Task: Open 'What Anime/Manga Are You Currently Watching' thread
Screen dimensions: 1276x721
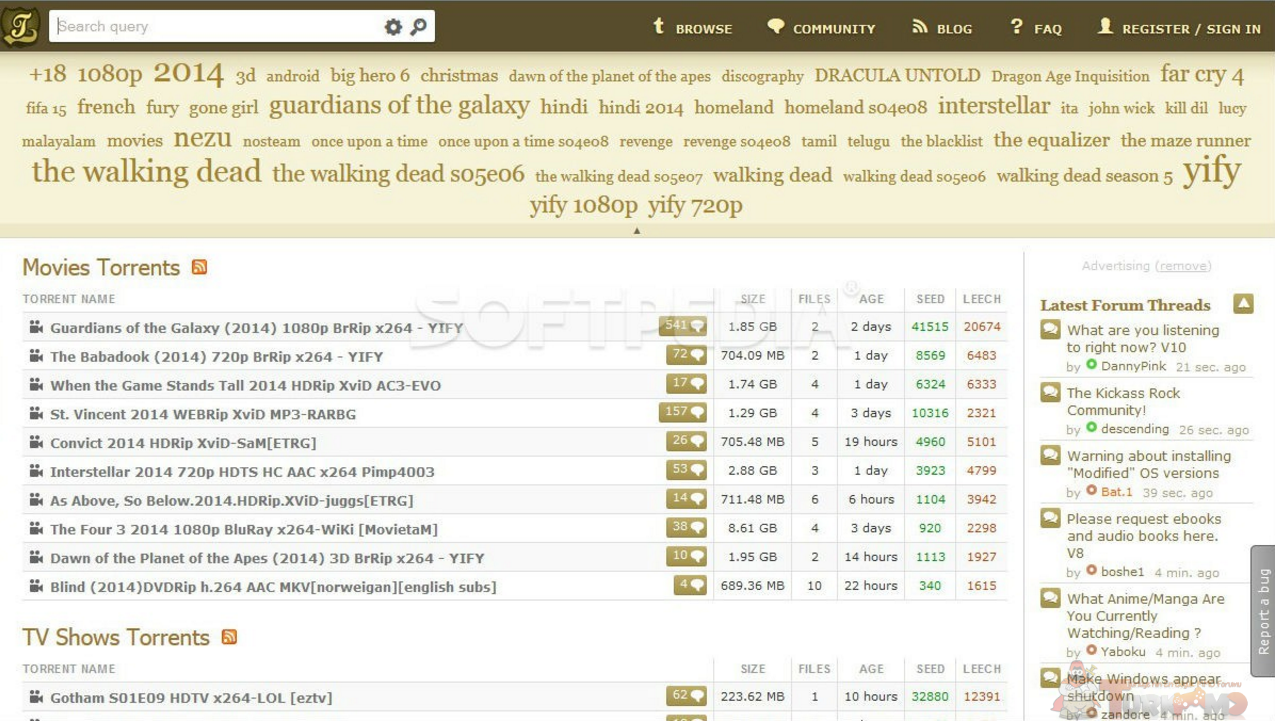Action: pos(1146,615)
